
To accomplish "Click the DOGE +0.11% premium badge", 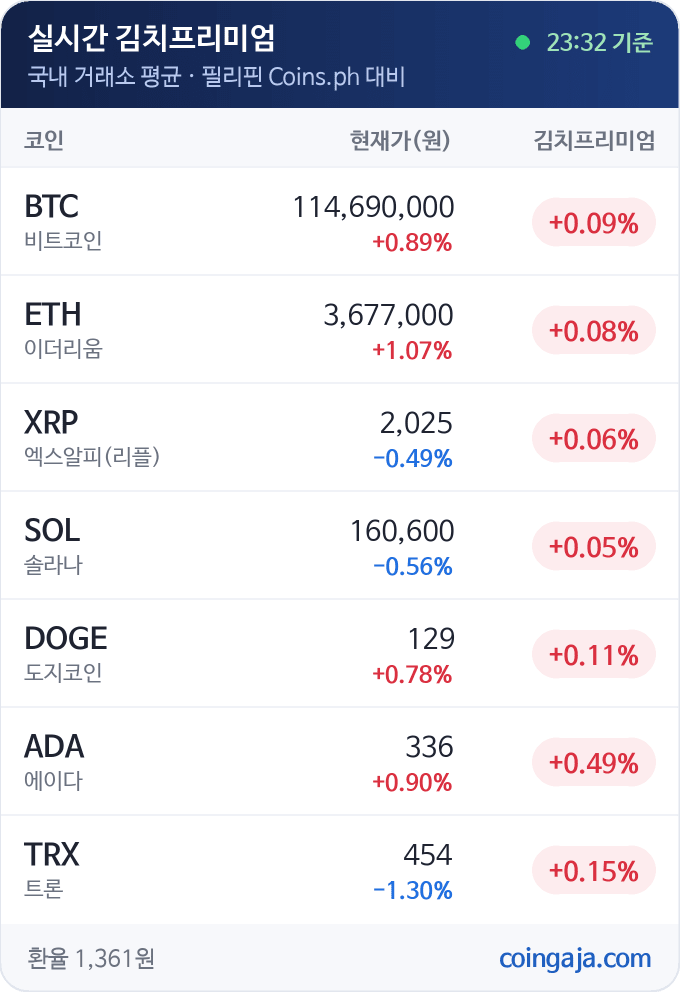I will 593,654.
